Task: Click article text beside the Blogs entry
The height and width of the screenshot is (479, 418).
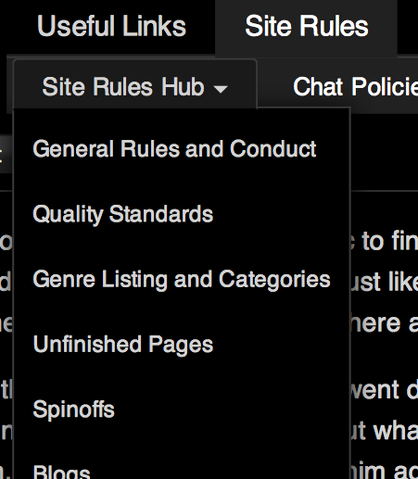Action: coord(384,471)
